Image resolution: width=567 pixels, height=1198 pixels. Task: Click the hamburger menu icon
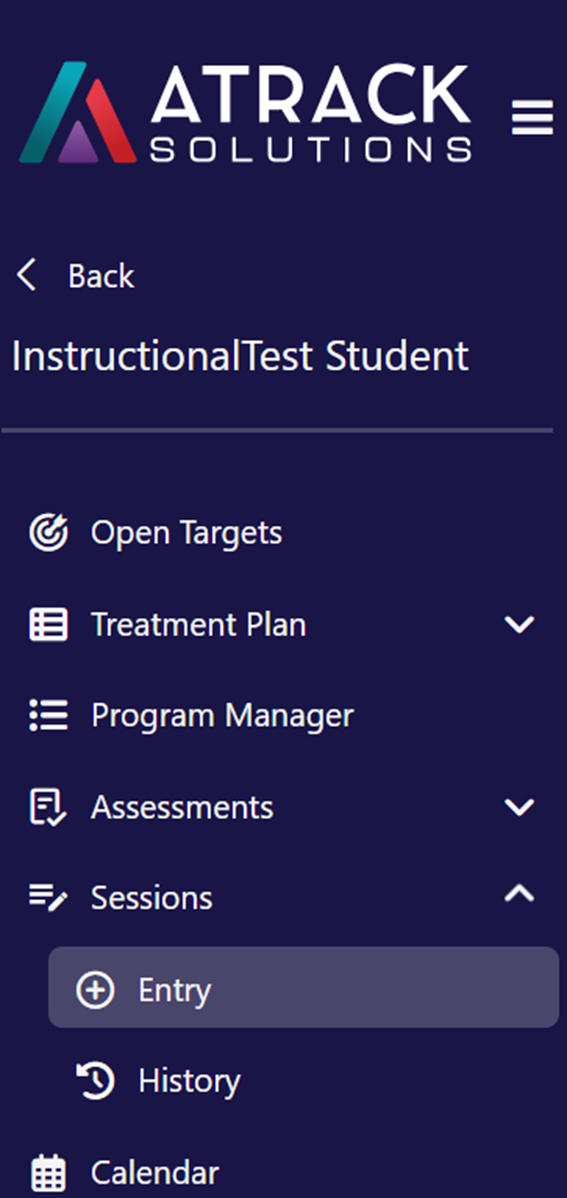point(532,118)
